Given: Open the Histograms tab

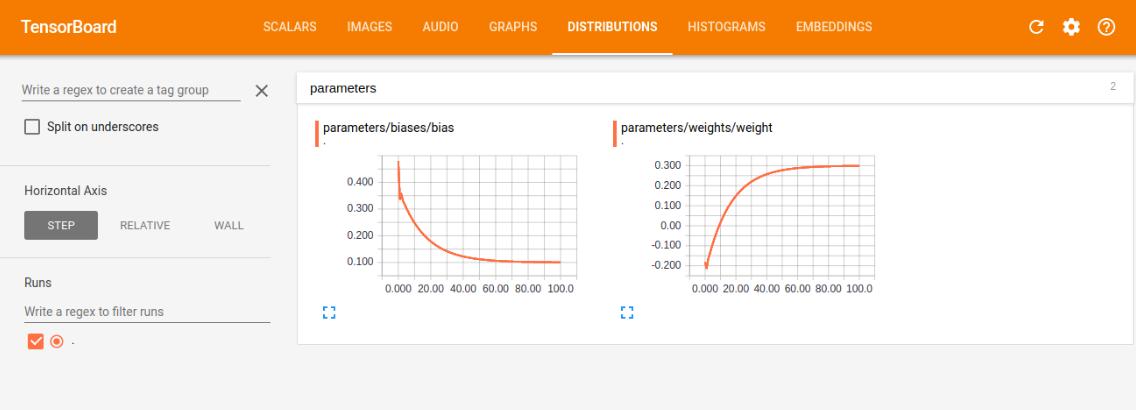Looking at the screenshot, I should 725,26.
